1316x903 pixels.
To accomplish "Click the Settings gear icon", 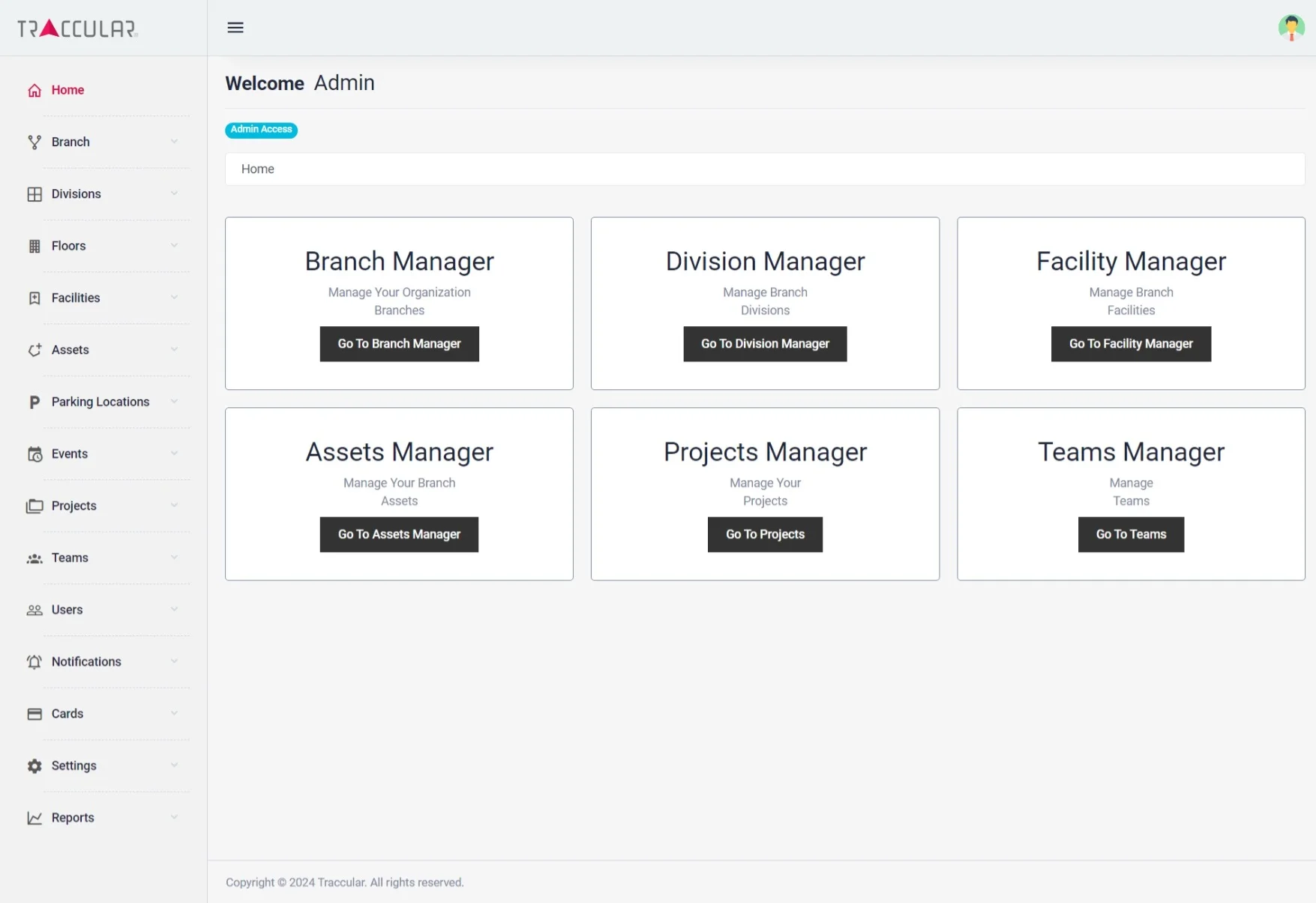I will (x=34, y=766).
